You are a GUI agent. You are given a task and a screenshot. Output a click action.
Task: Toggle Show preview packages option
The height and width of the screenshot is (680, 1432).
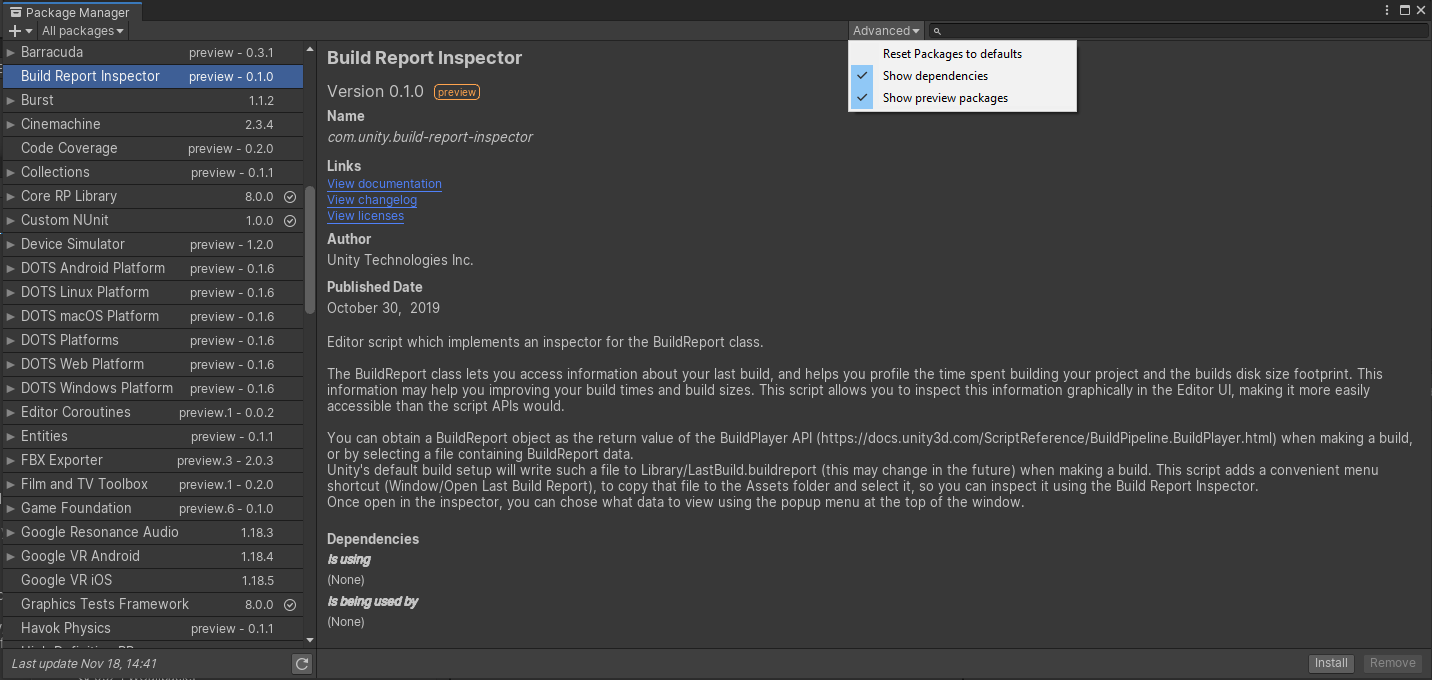point(944,98)
